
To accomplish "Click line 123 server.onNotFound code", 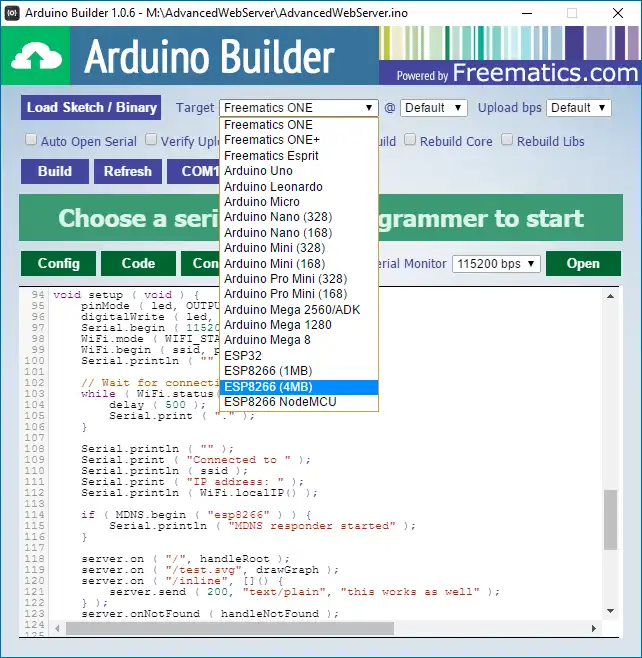I will point(210,614).
